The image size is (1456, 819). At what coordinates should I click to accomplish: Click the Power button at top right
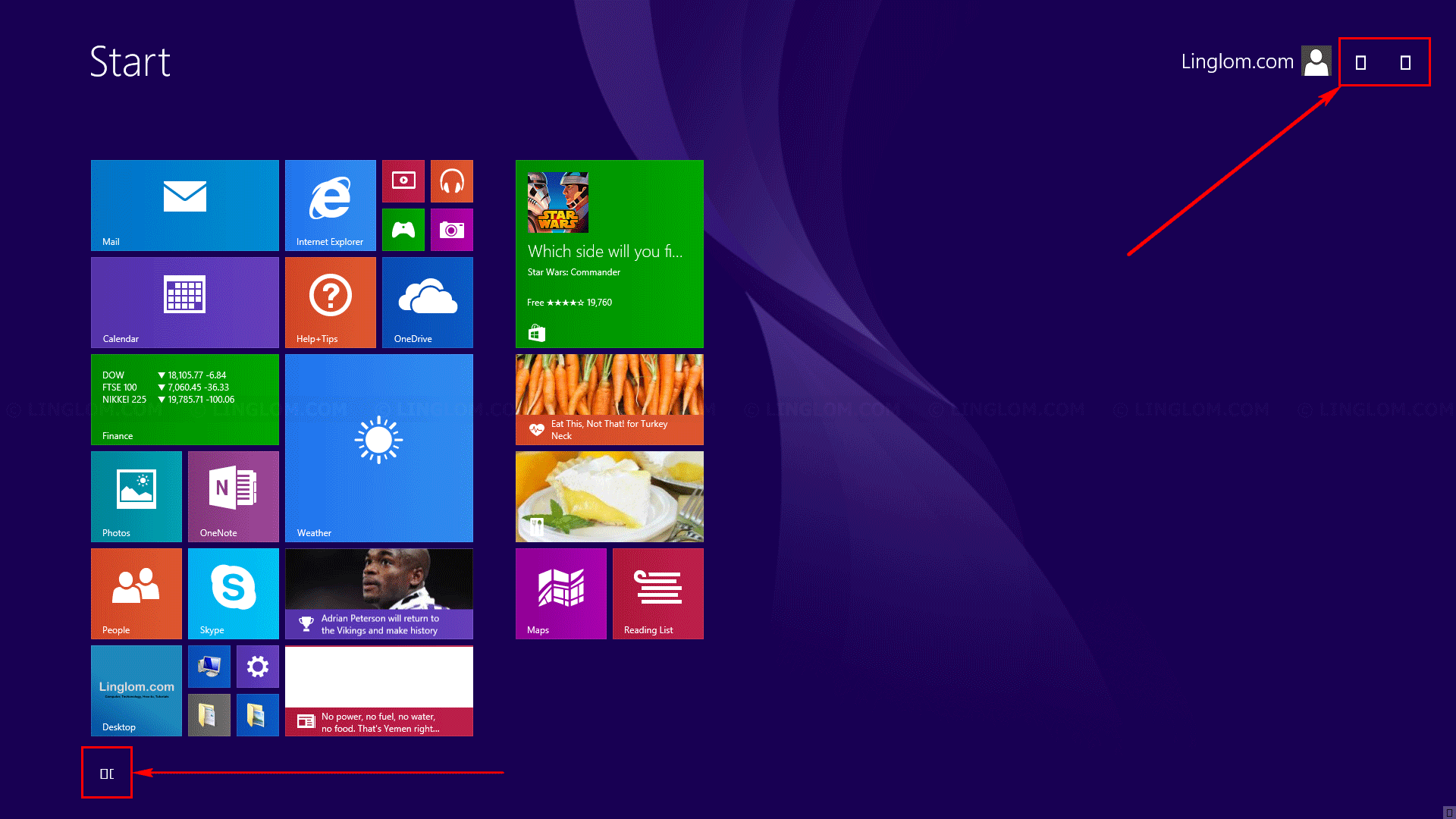tap(1360, 63)
